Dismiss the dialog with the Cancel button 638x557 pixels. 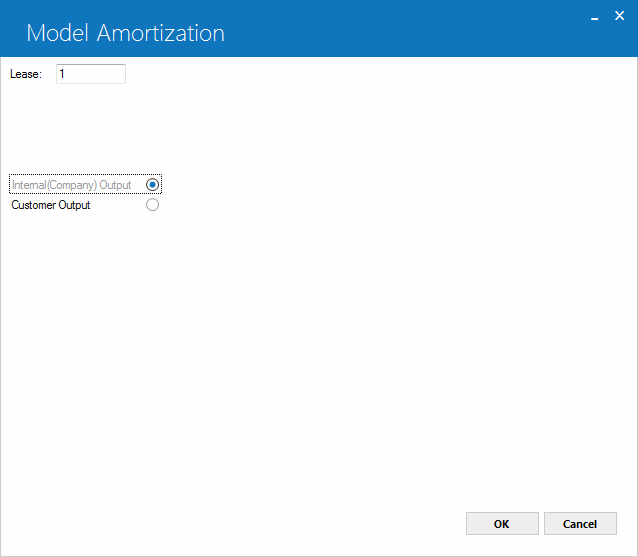[580, 524]
